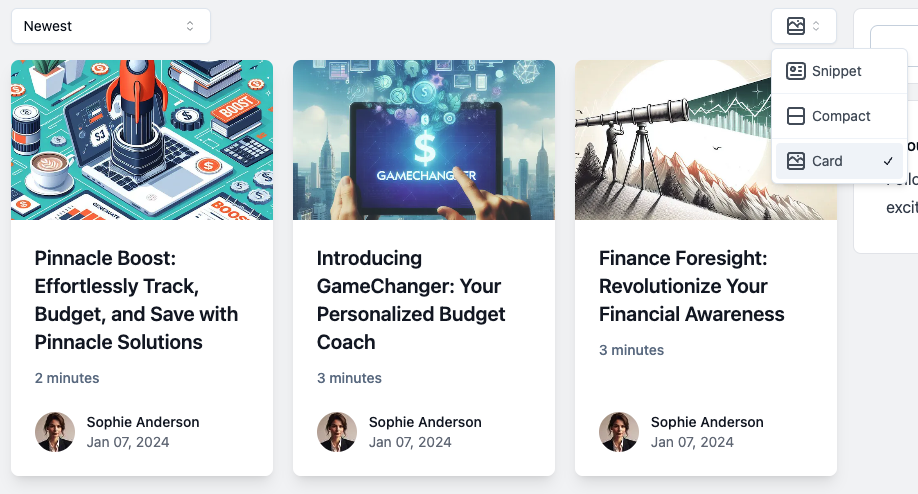
Task: Click the checkmark next to Card
Action: [888, 161]
